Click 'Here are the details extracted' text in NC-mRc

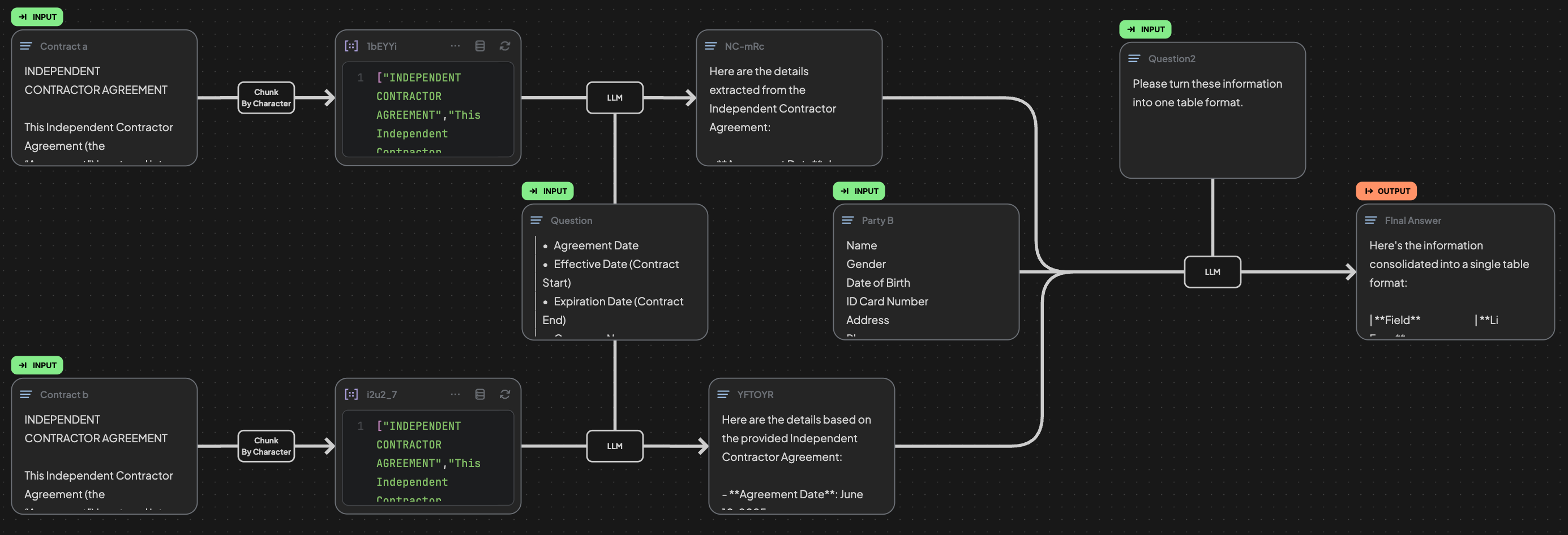point(759,81)
